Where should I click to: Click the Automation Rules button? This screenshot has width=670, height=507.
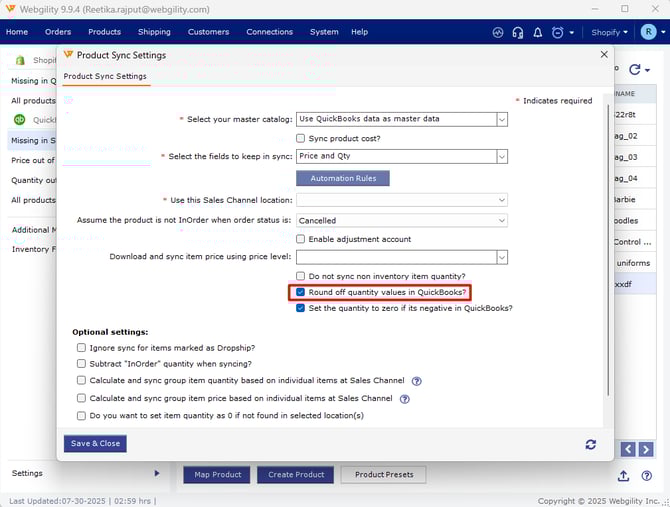point(343,178)
